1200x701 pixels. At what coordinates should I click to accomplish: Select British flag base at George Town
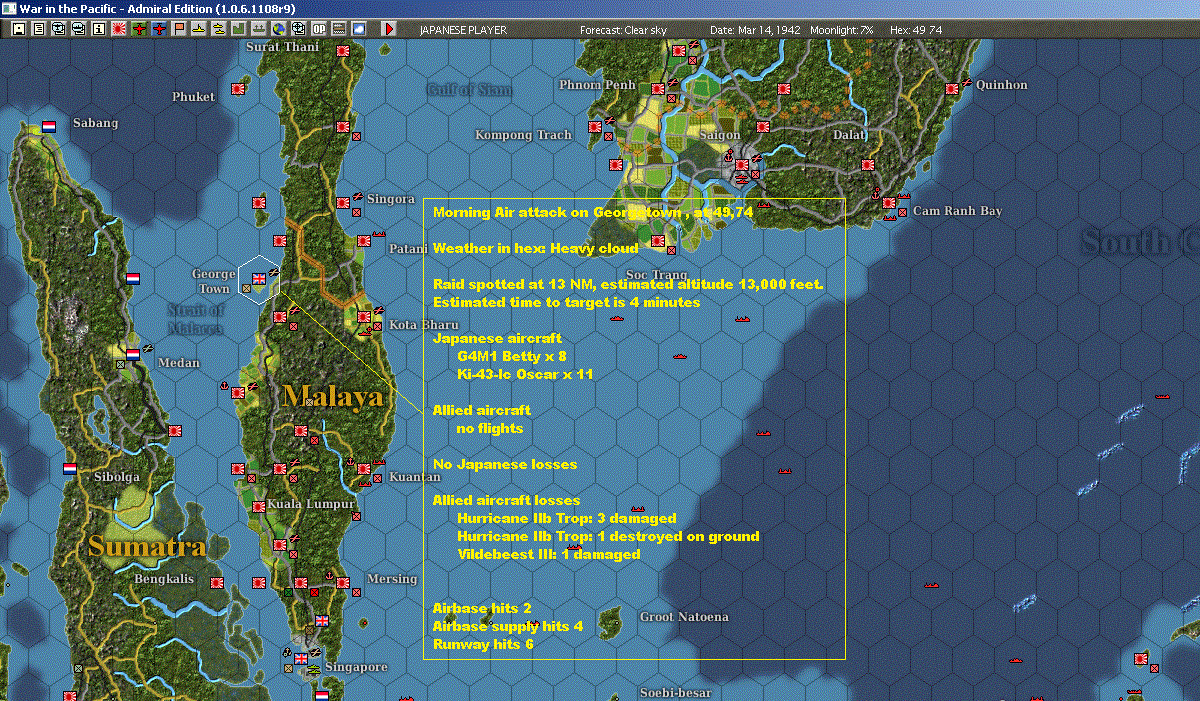259,279
